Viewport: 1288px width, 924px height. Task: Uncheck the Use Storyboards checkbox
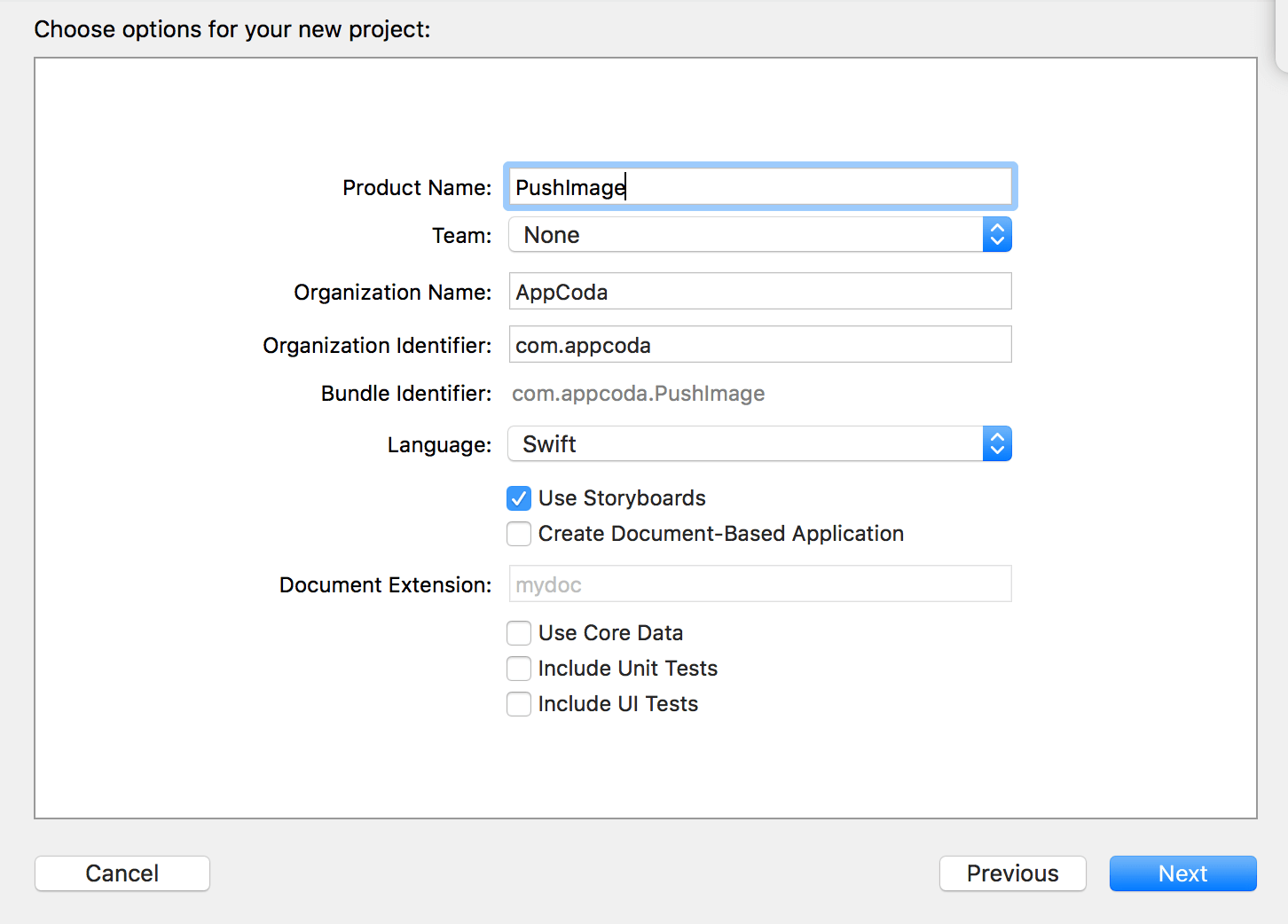pos(519,498)
